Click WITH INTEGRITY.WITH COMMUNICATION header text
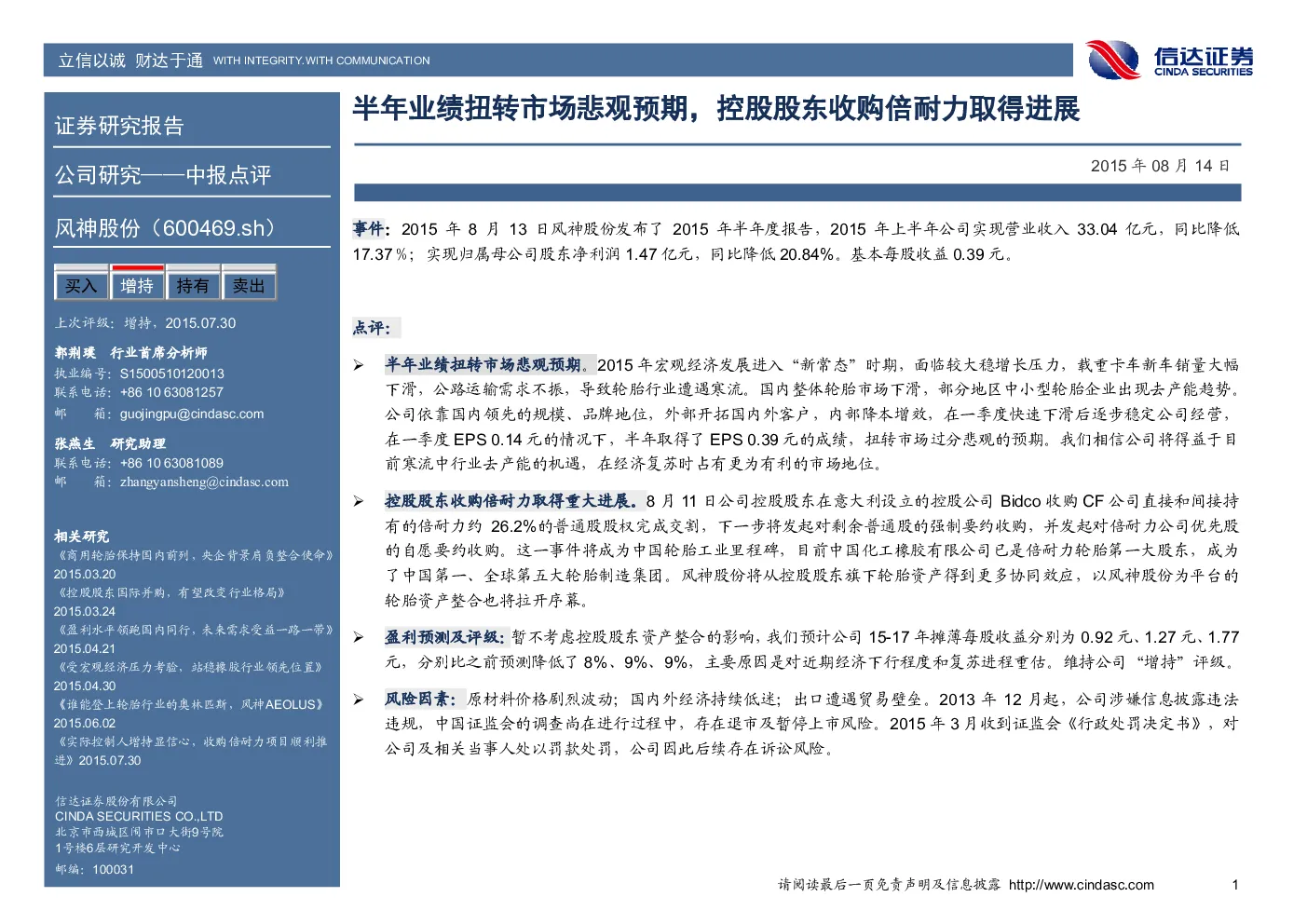 click(321, 61)
